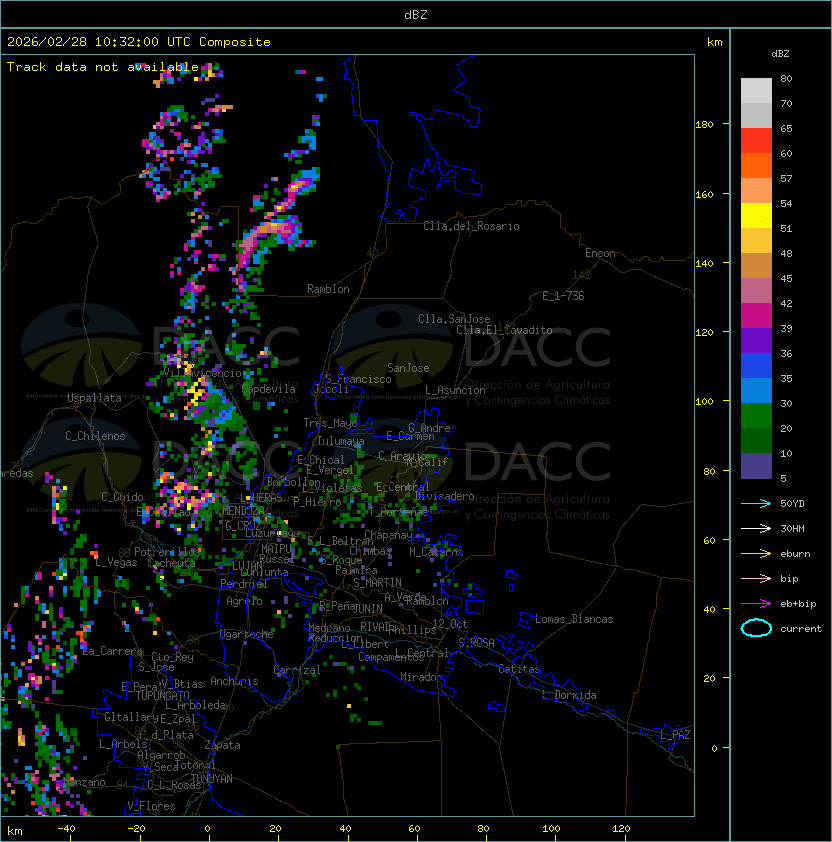
Task: Click the Capdevila map label
Action: (x=268, y=389)
